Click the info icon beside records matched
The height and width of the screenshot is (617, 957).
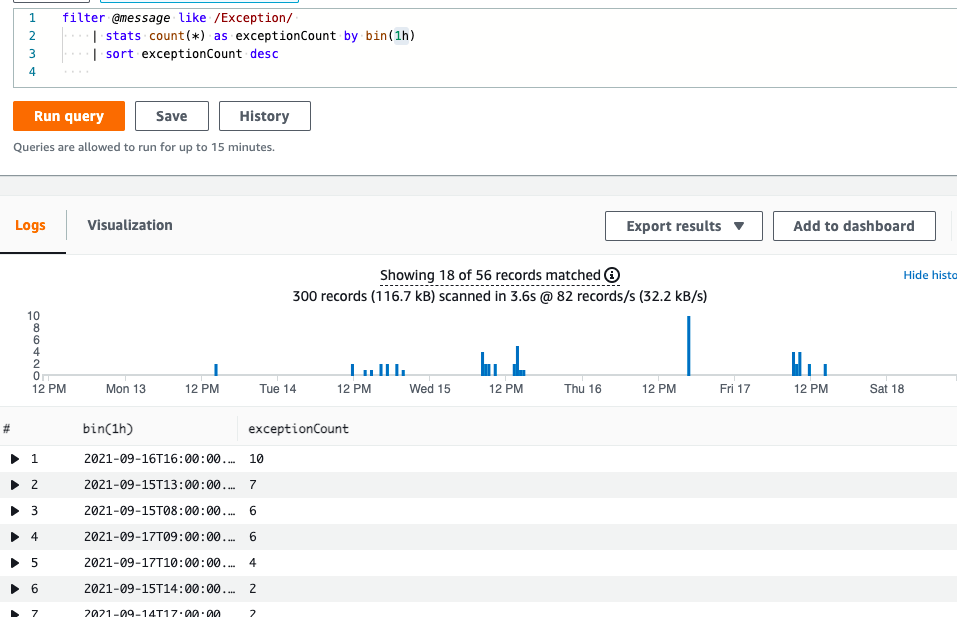(x=613, y=275)
